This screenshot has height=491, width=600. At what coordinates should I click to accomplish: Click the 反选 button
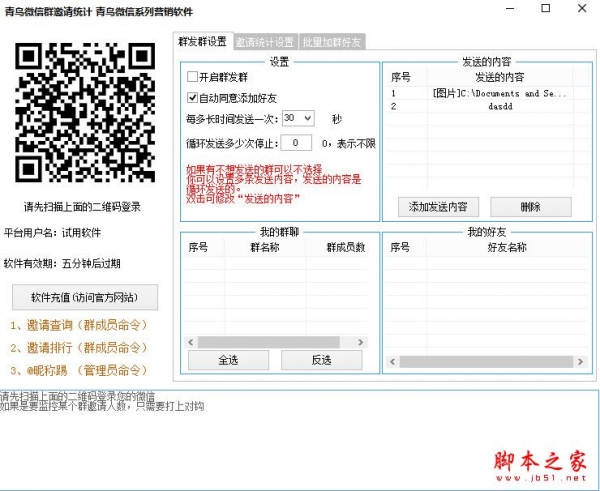pos(321,360)
